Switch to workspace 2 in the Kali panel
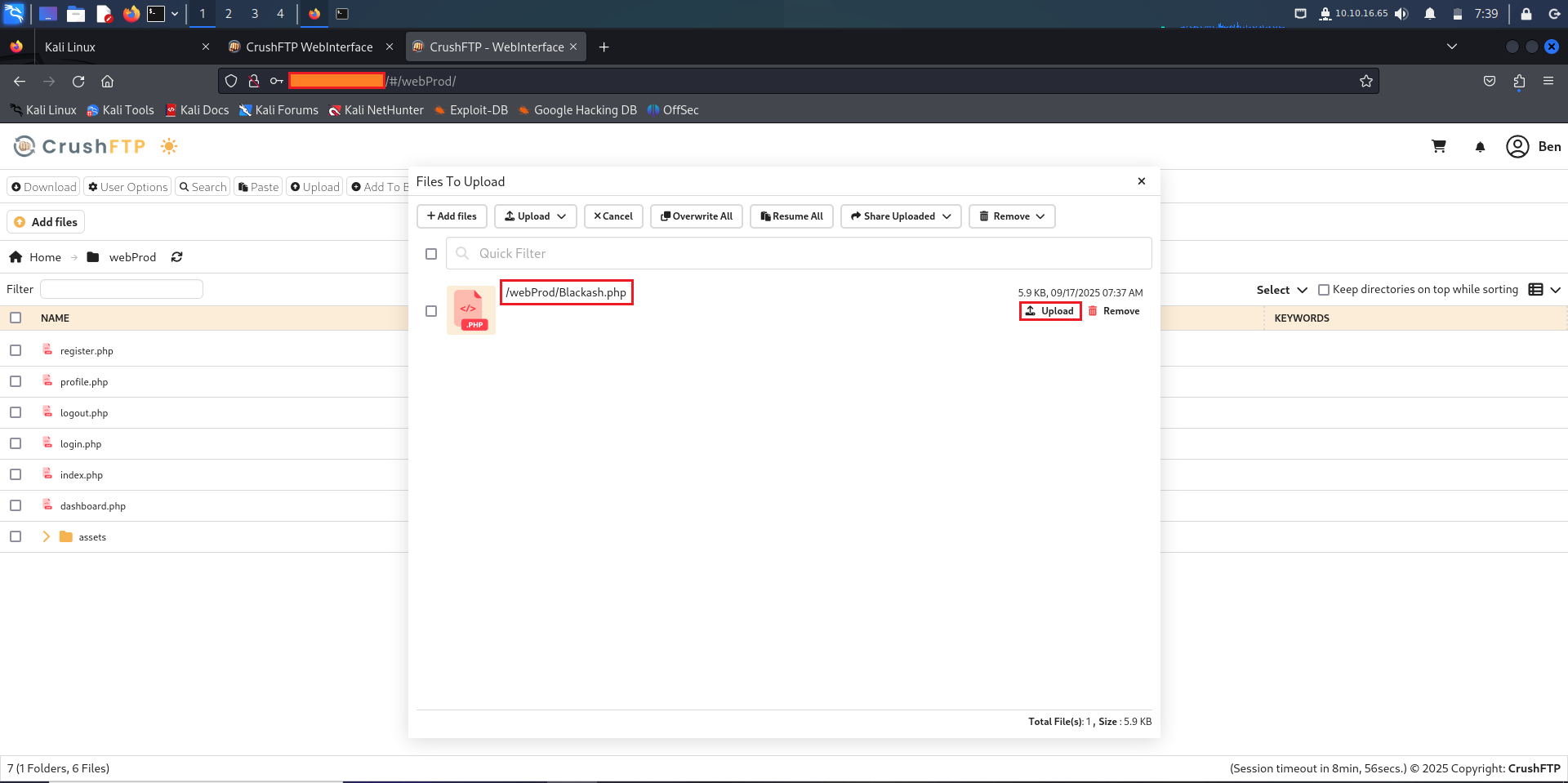 coord(229,13)
